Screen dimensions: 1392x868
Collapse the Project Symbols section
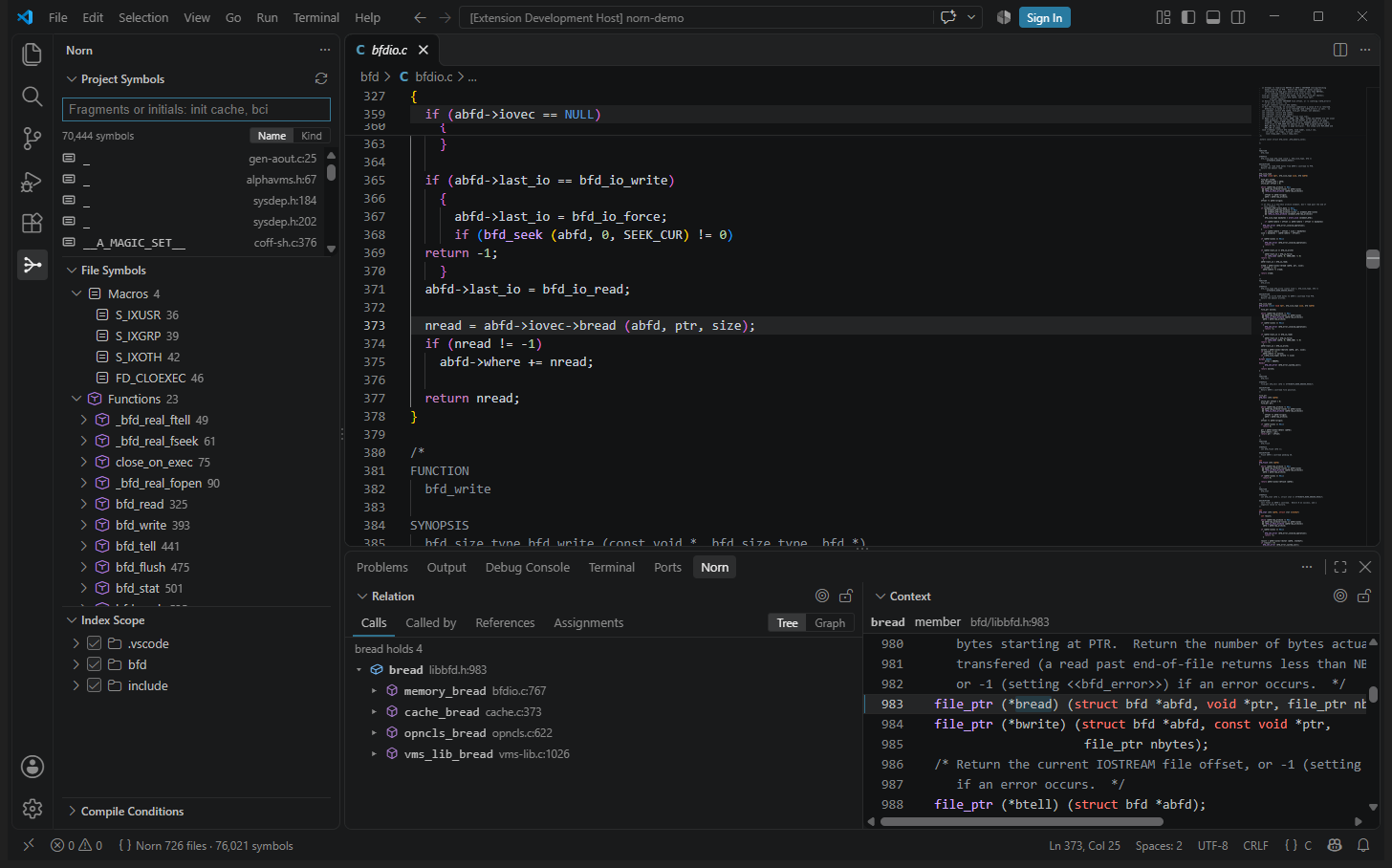[72, 78]
